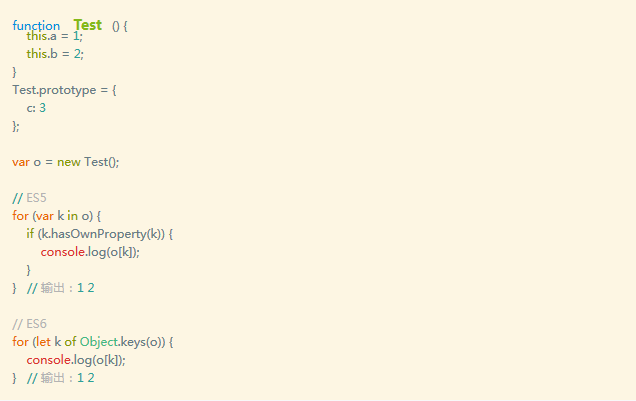
Task: Click the '// ES5' comment
Action: click(30, 198)
